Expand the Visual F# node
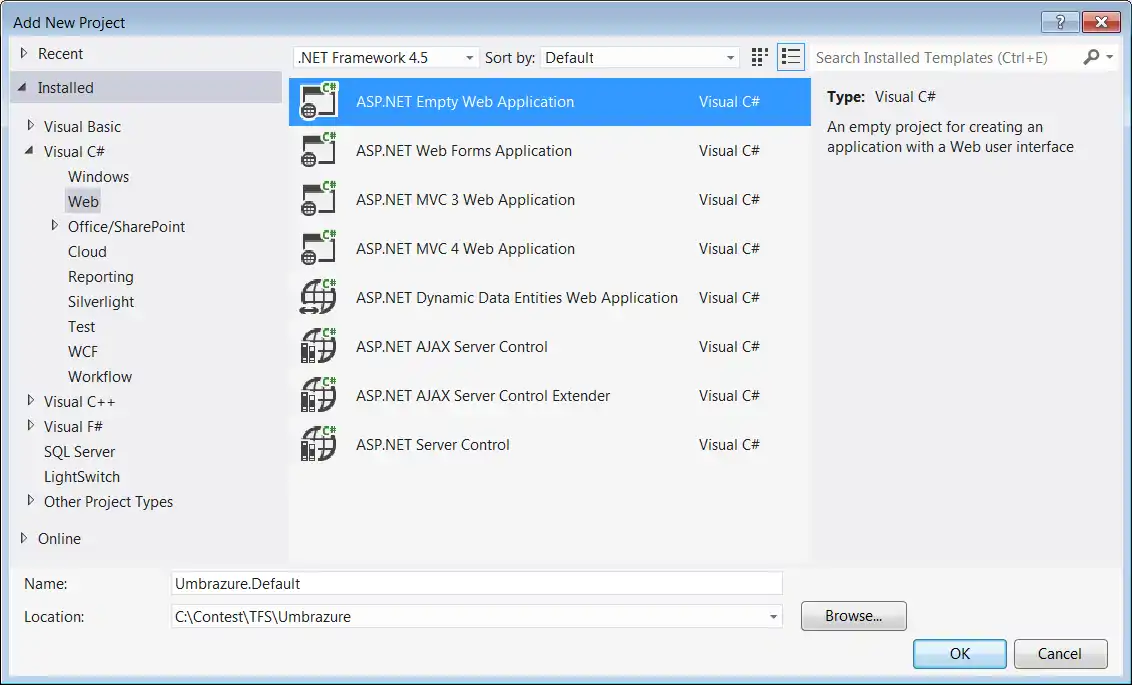1132x685 pixels. (30, 426)
